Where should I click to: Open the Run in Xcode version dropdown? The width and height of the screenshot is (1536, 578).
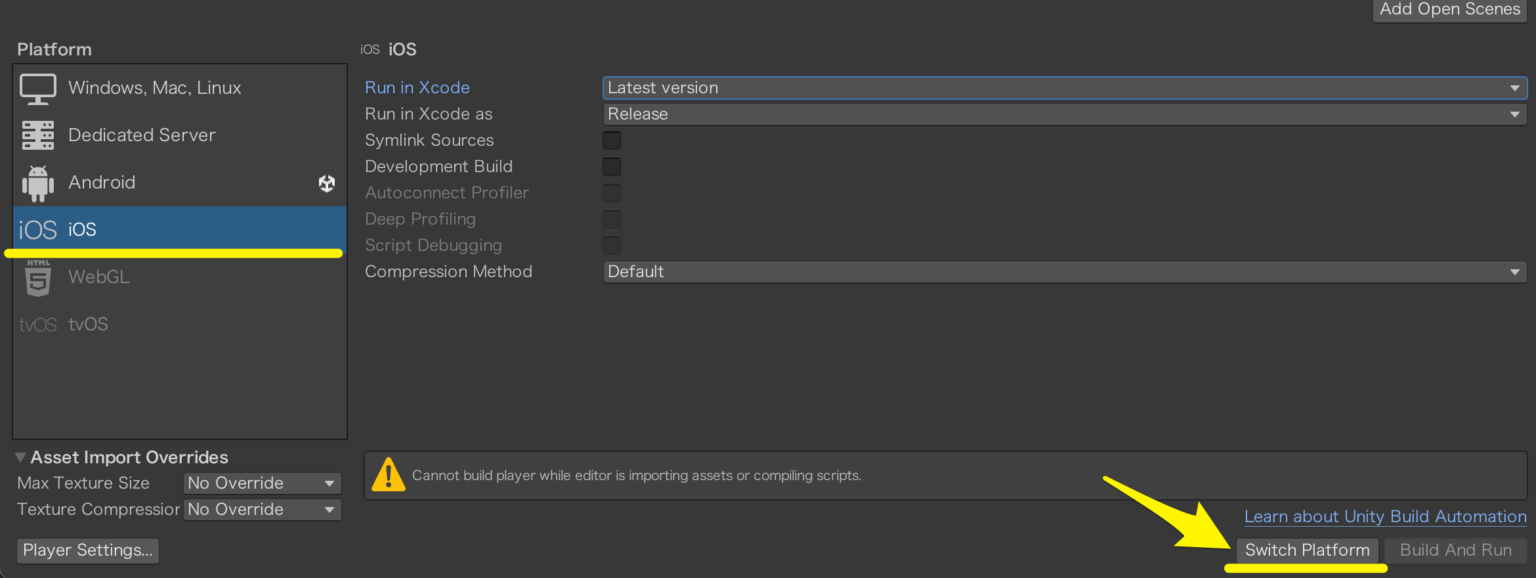coord(1064,88)
